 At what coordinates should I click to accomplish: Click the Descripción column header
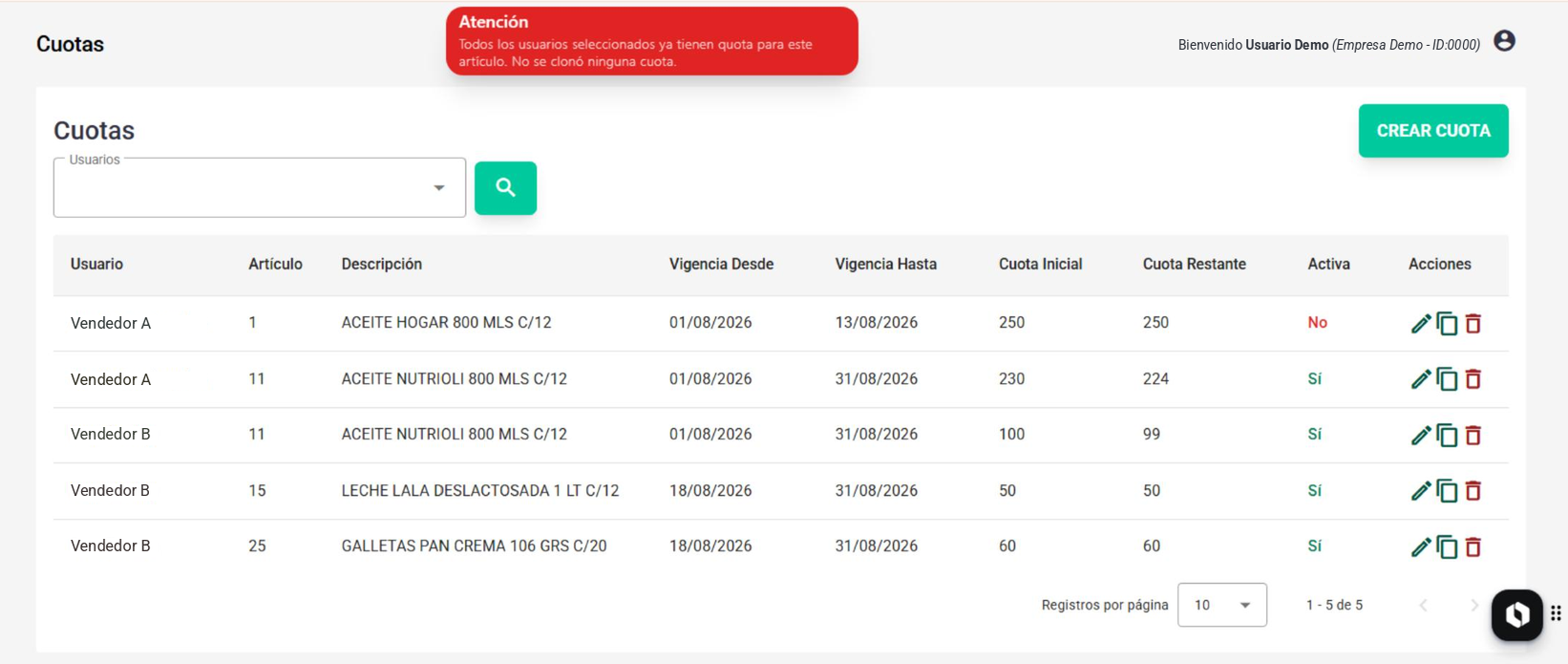[x=382, y=264]
